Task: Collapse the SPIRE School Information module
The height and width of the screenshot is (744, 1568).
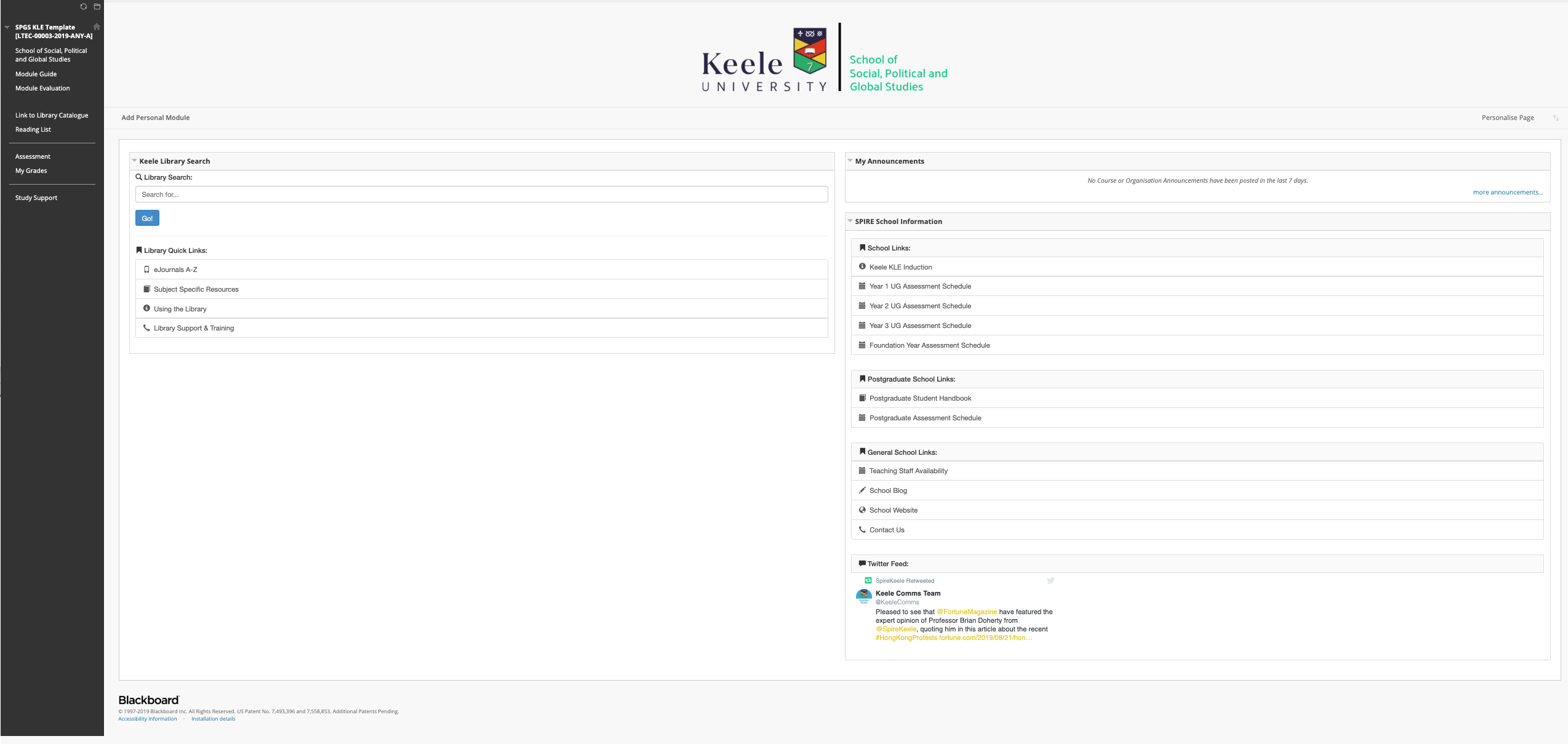Action: point(850,221)
